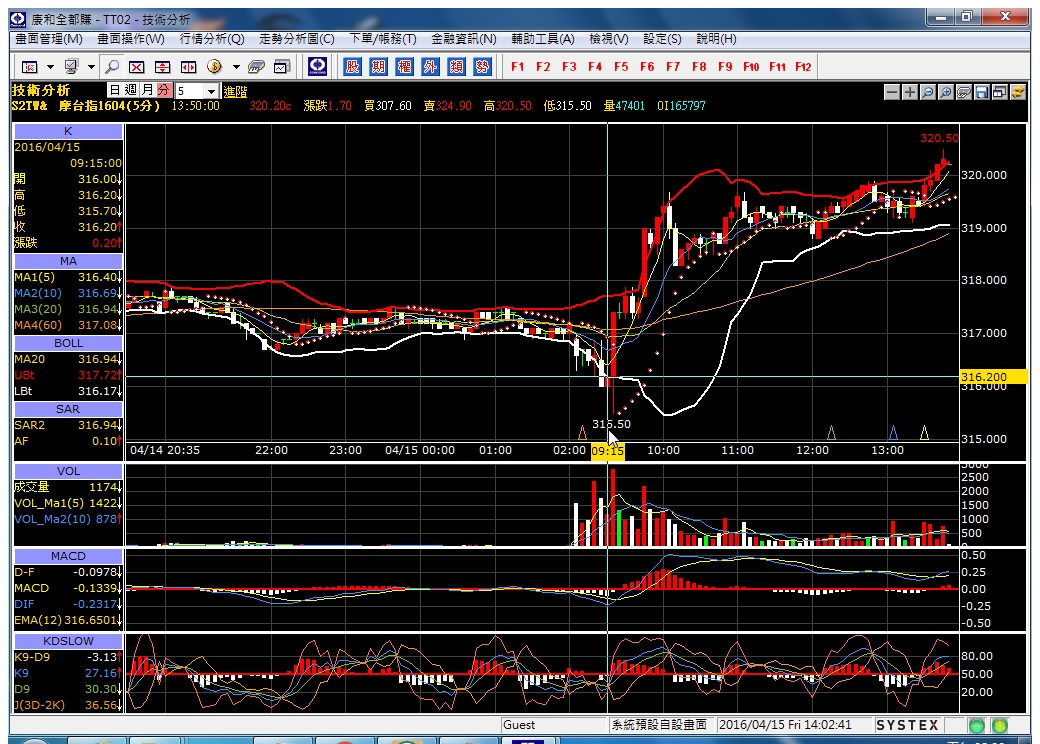Viewport: 1040px width, 744px height.
Task: Click the F5 shortcut button
Action: click(x=621, y=66)
